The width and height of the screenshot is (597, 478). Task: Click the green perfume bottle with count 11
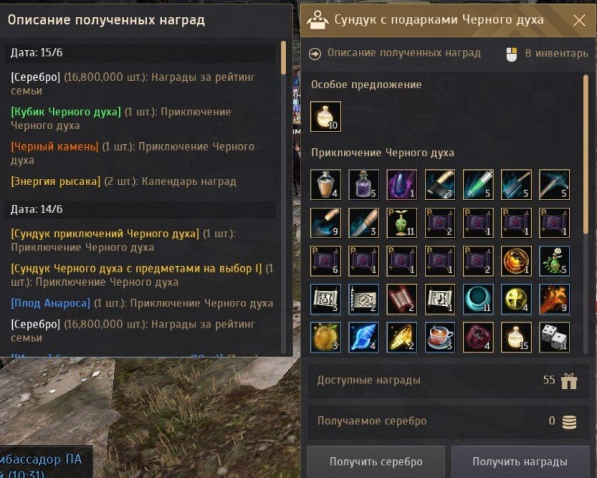tap(402, 223)
